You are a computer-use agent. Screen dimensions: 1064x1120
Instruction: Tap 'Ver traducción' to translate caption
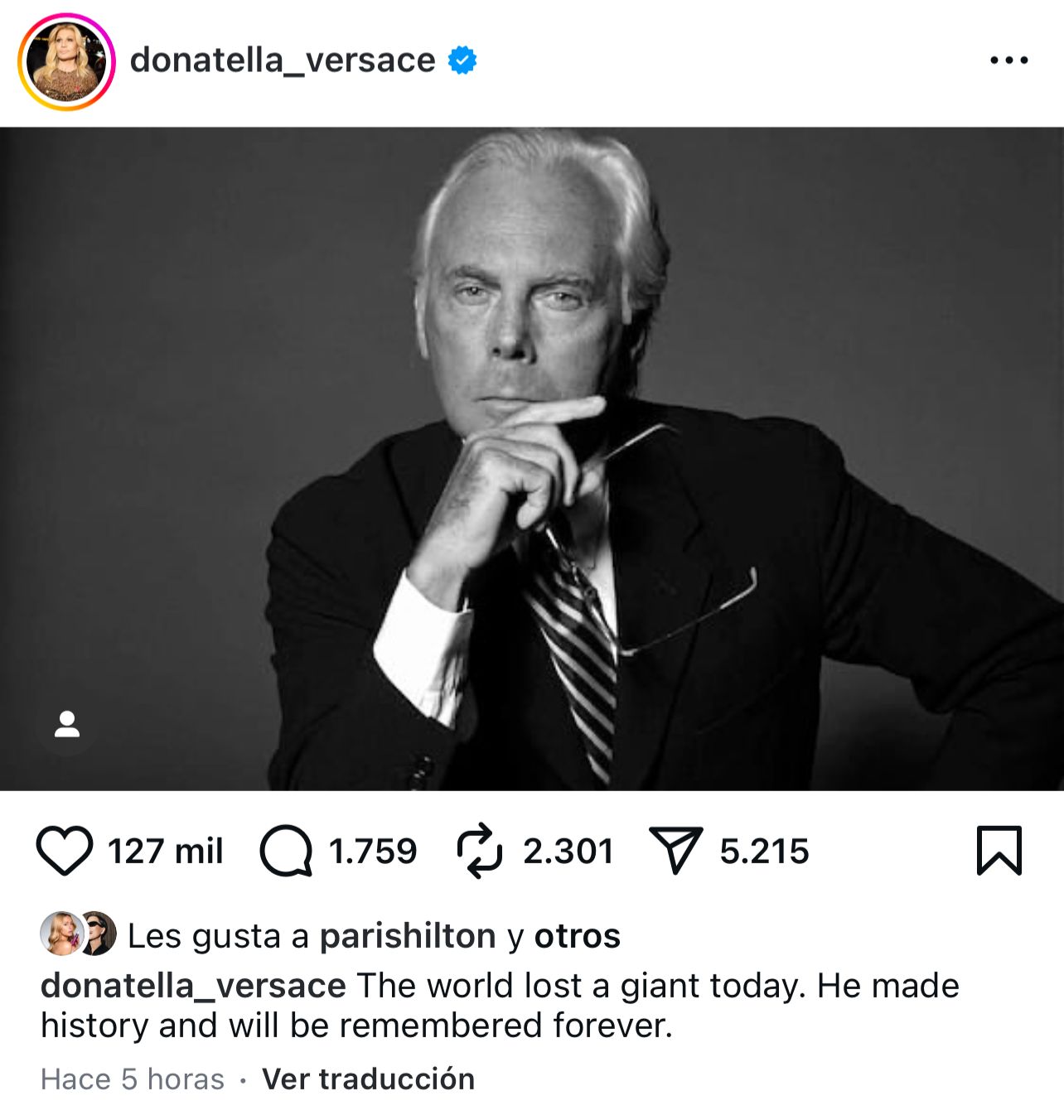point(369,1079)
